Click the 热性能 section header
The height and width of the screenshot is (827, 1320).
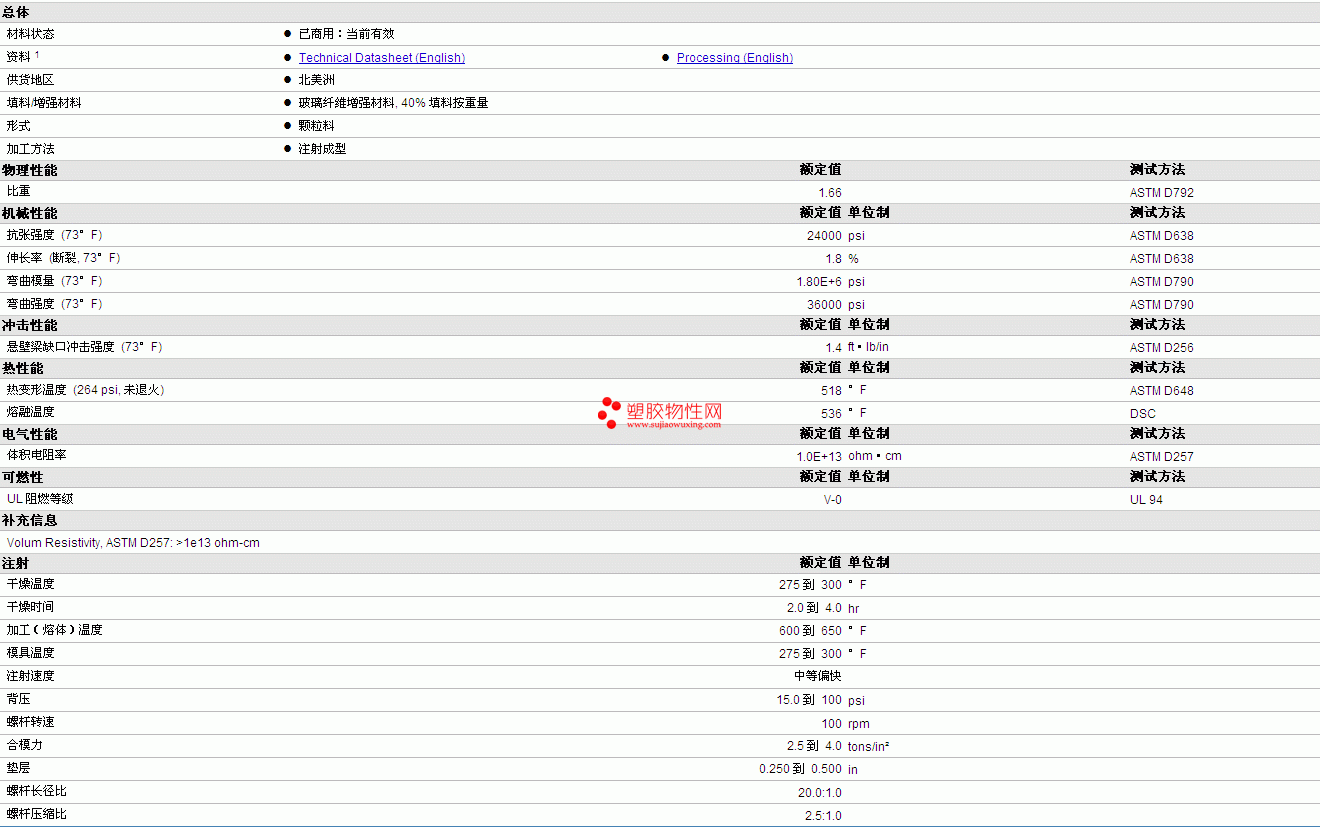[23, 368]
